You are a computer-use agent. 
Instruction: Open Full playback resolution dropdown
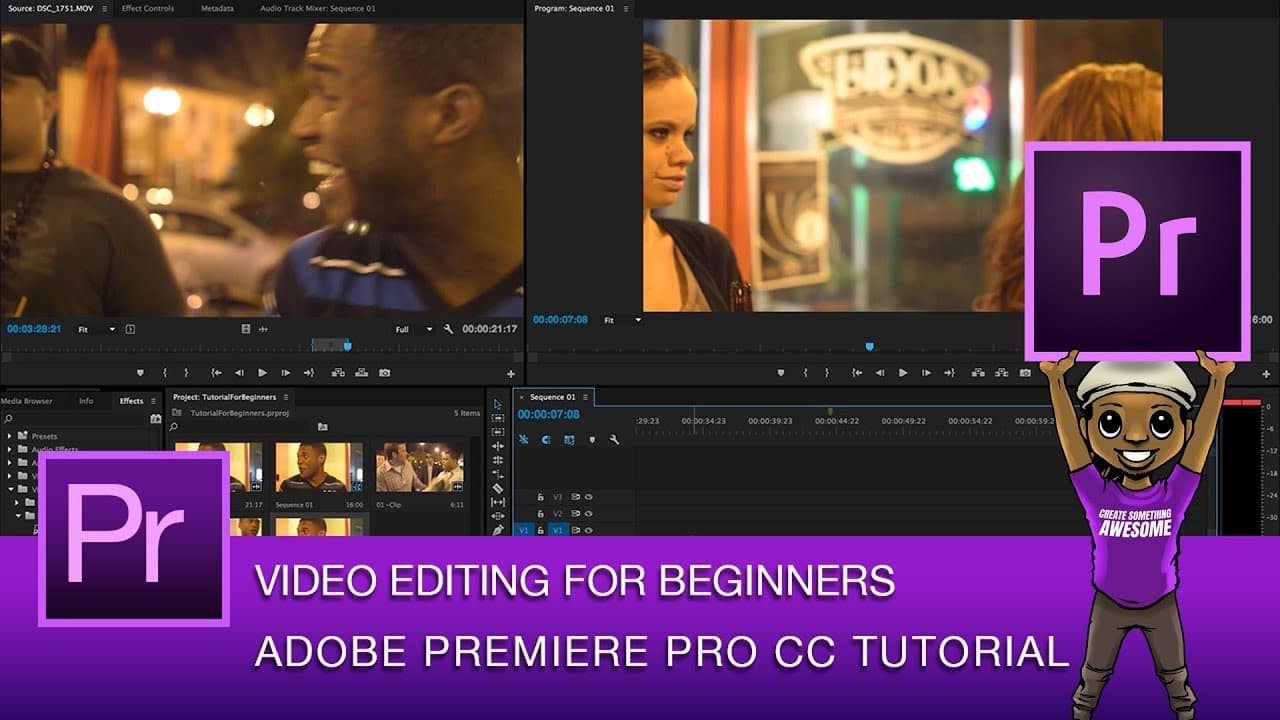(x=414, y=329)
